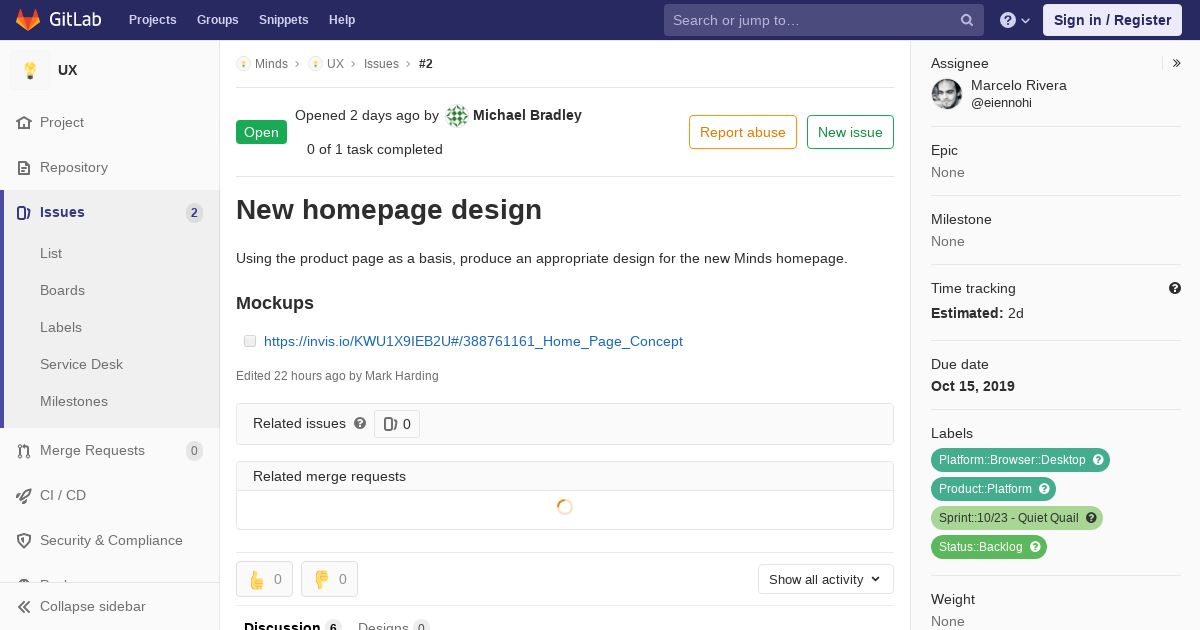Screen dimensions: 1200x630
Task: Click the Collapse sidebar double-chevron icon
Action: tap(24, 606)
